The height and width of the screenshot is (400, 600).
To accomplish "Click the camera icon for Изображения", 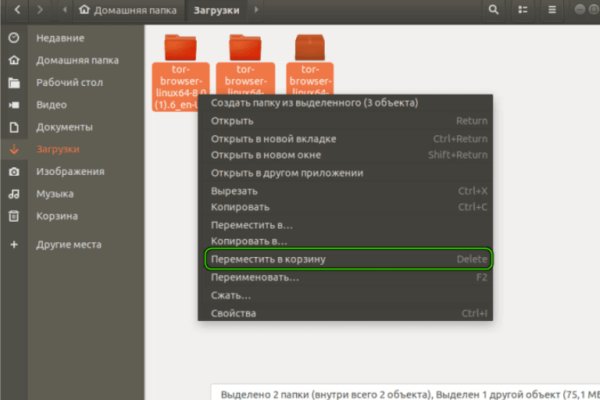I will point(13,172).
